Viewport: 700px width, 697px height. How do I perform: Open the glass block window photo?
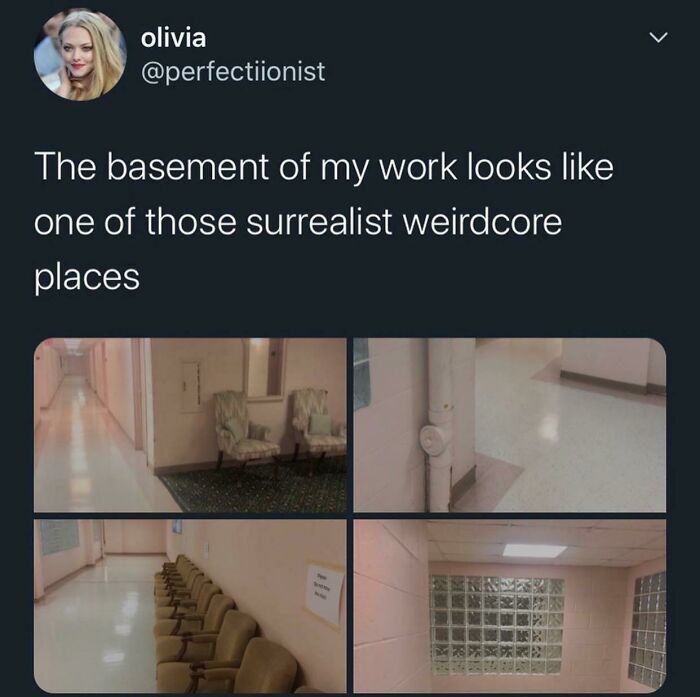(x=509, y=606)
